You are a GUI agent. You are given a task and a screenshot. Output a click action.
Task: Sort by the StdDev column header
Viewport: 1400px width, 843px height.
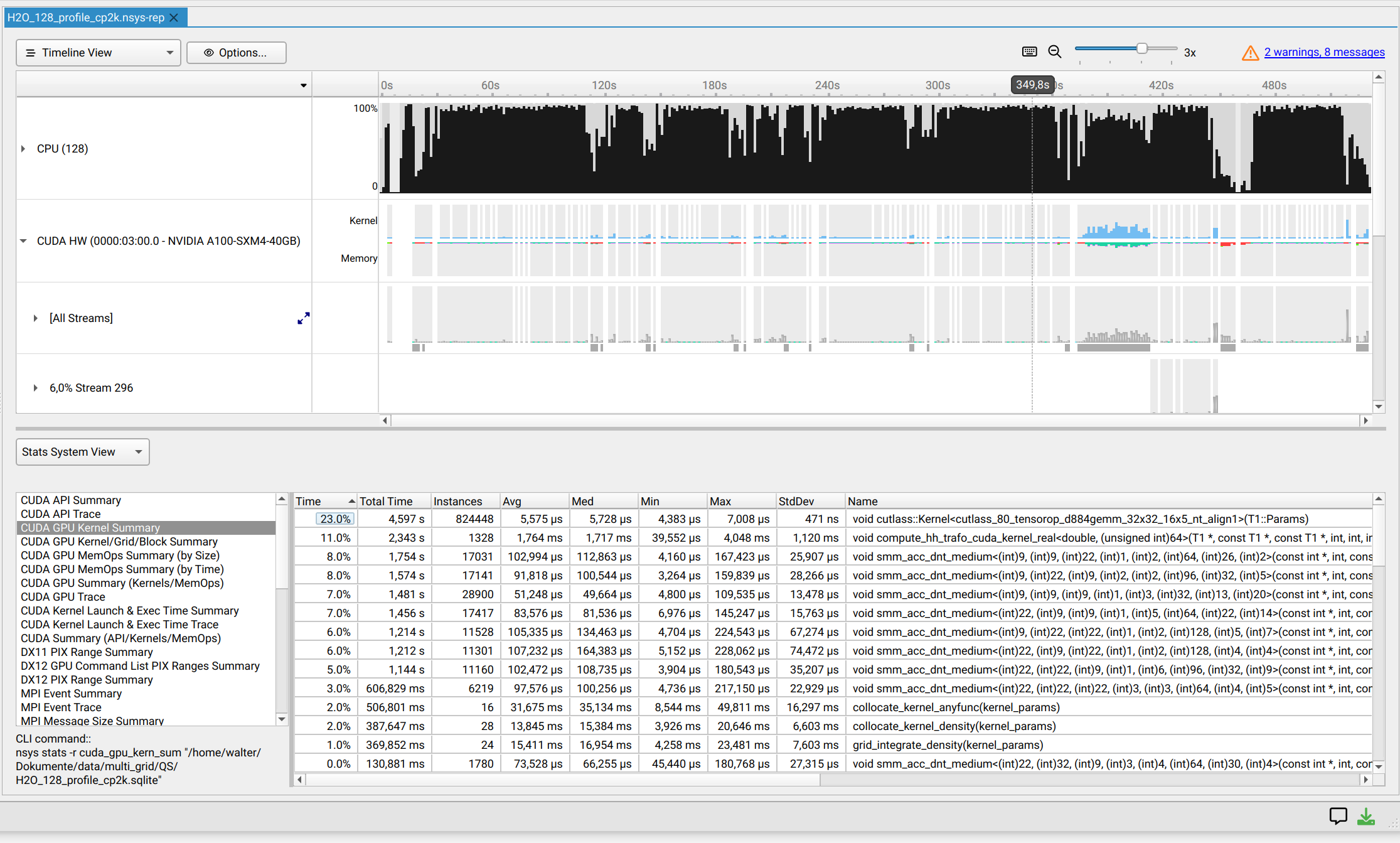tap(811, 502)
